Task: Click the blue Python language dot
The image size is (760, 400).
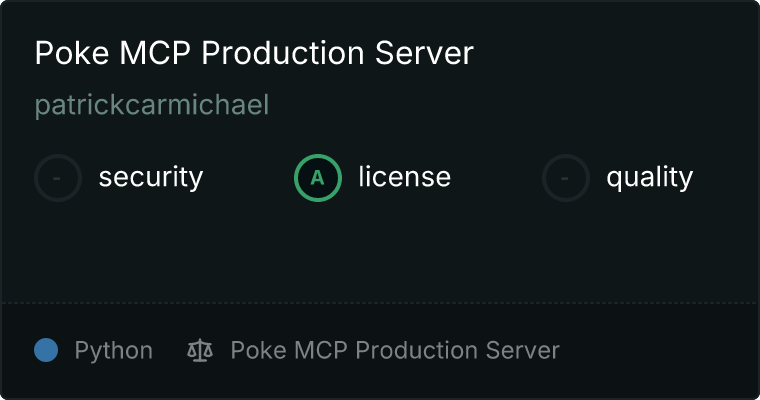Action: point(46,351)
